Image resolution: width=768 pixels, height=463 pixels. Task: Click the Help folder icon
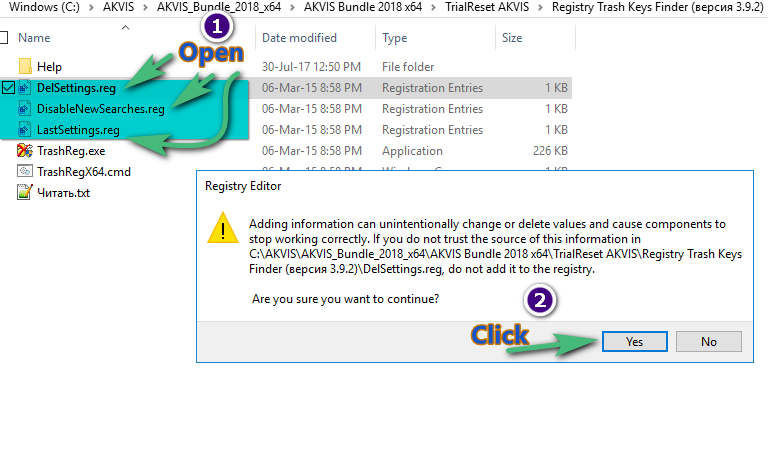pyautogui.click(x=25, y=67)
